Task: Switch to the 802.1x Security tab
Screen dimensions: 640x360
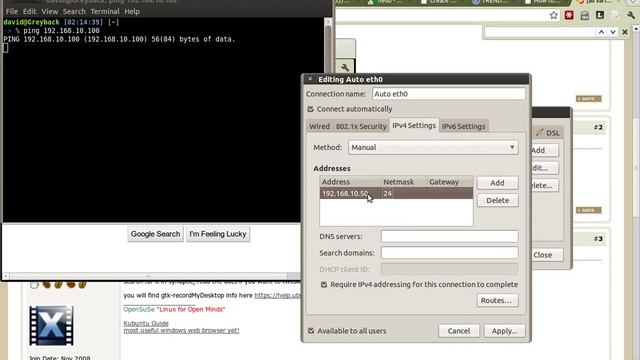Action: pyautogui.click(x=361, y=126)
